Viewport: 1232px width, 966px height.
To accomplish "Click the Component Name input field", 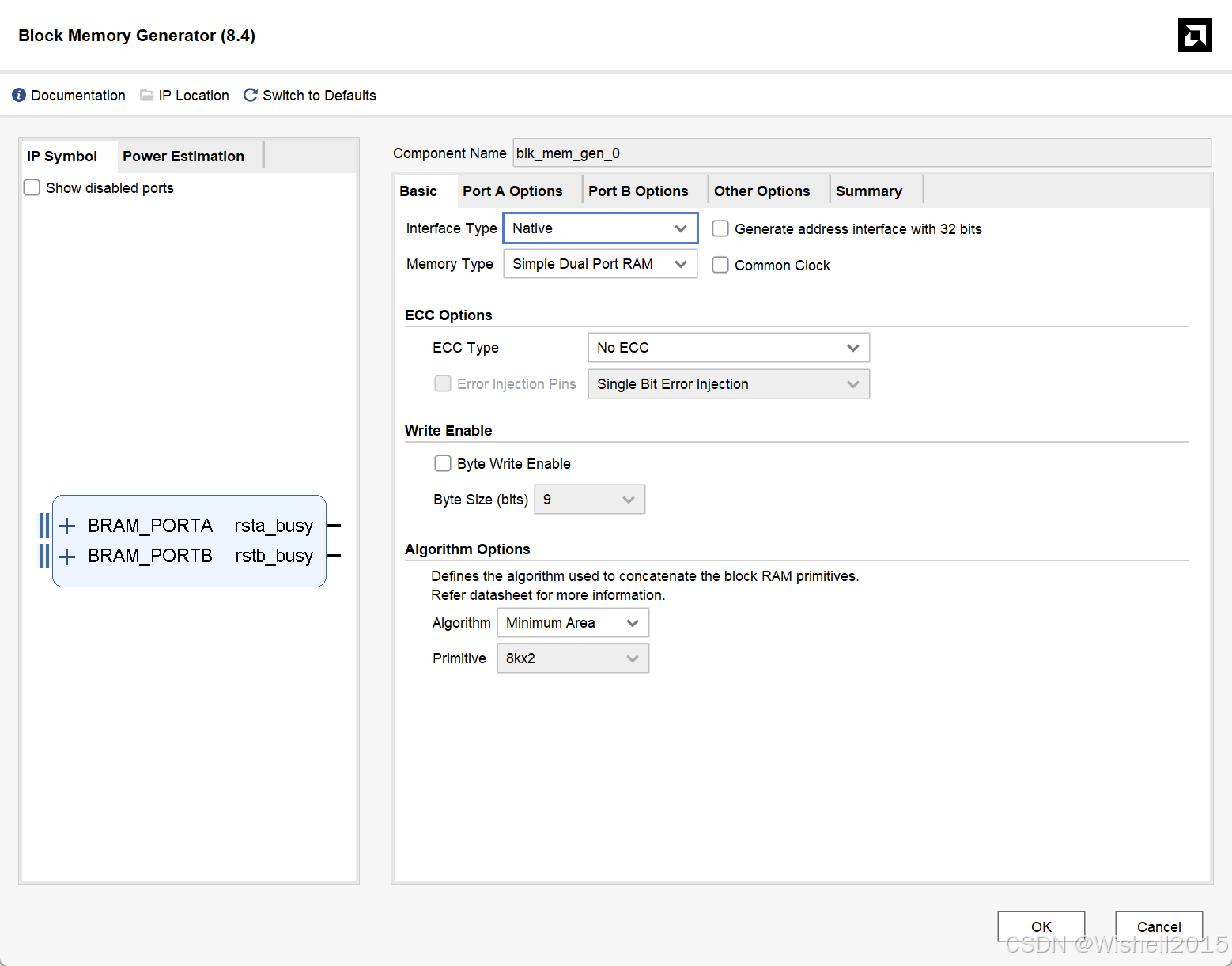I will tap(862, 153).
